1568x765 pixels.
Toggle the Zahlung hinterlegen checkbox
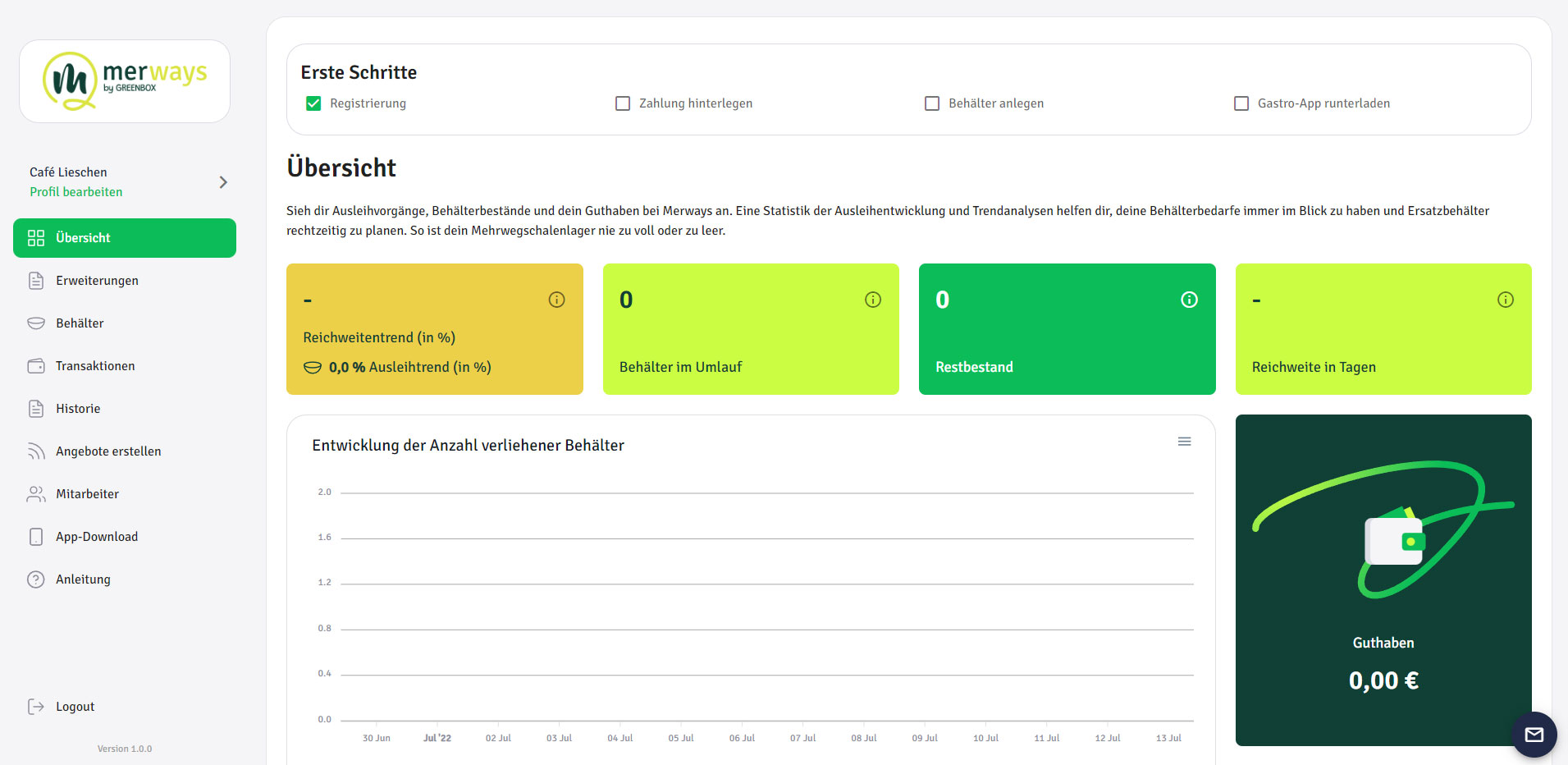[x=623, y=103]
